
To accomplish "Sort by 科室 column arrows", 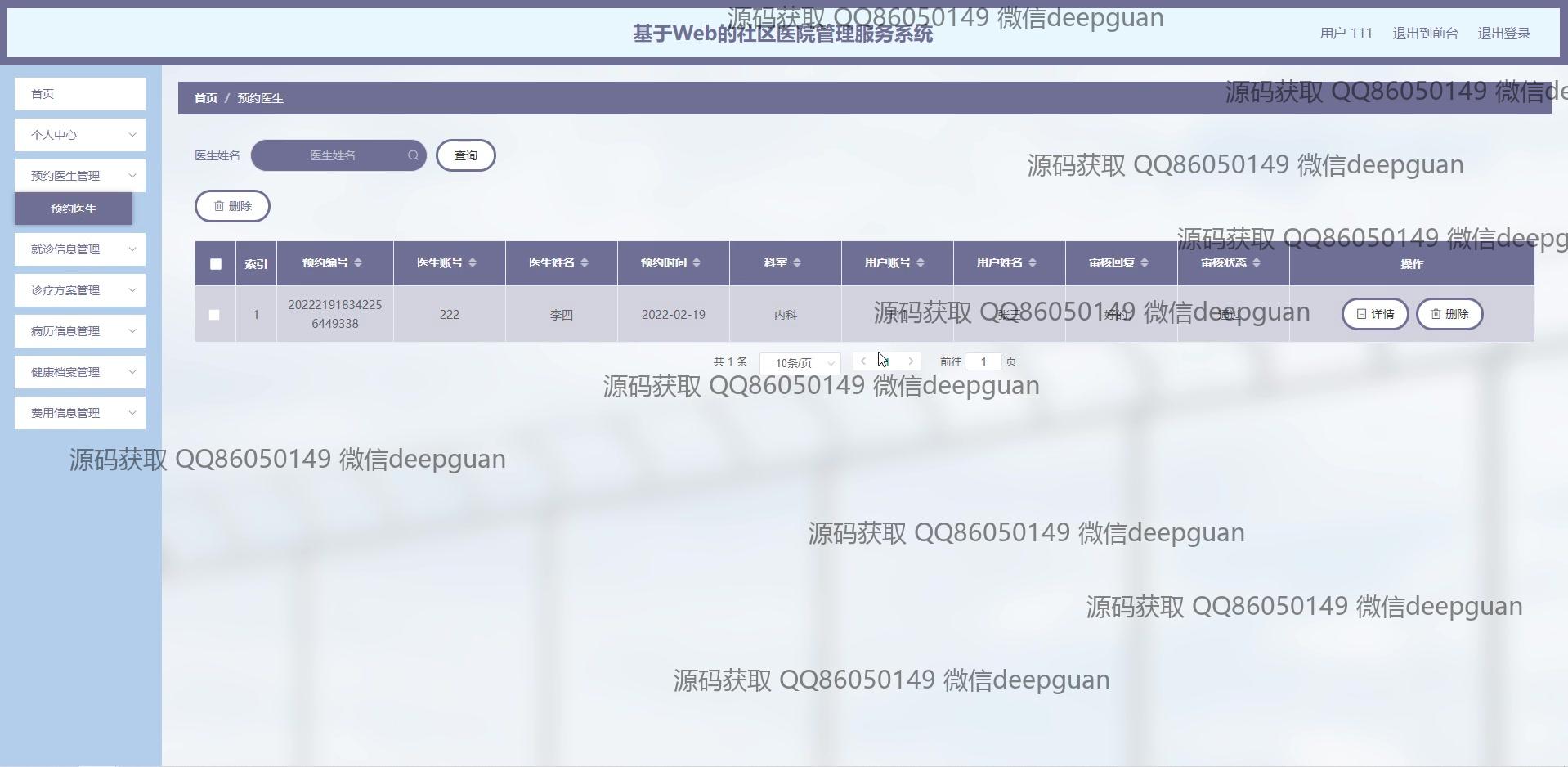I will pos(797,262).
